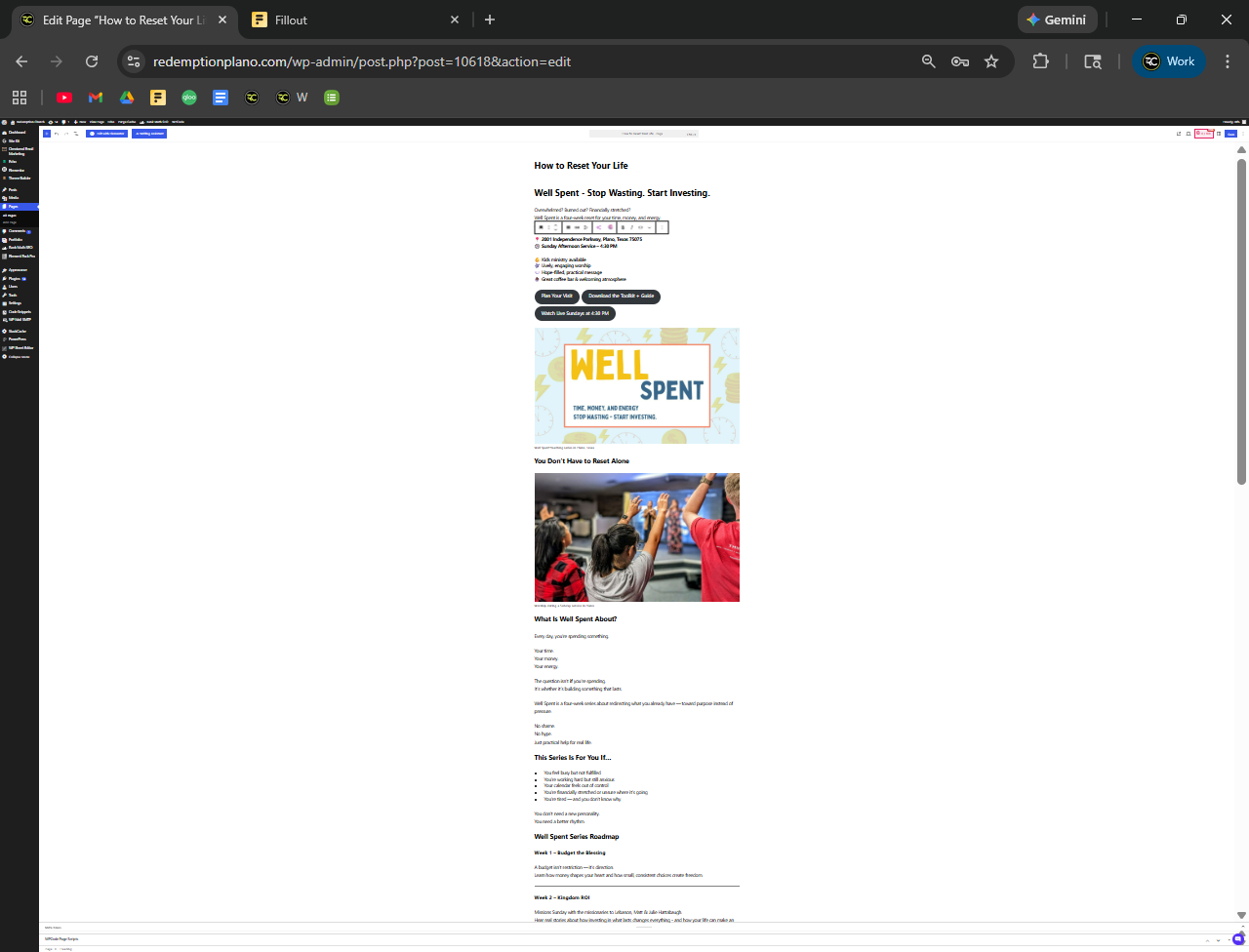Open the YouTube bookmark icon

coord(64,98)
